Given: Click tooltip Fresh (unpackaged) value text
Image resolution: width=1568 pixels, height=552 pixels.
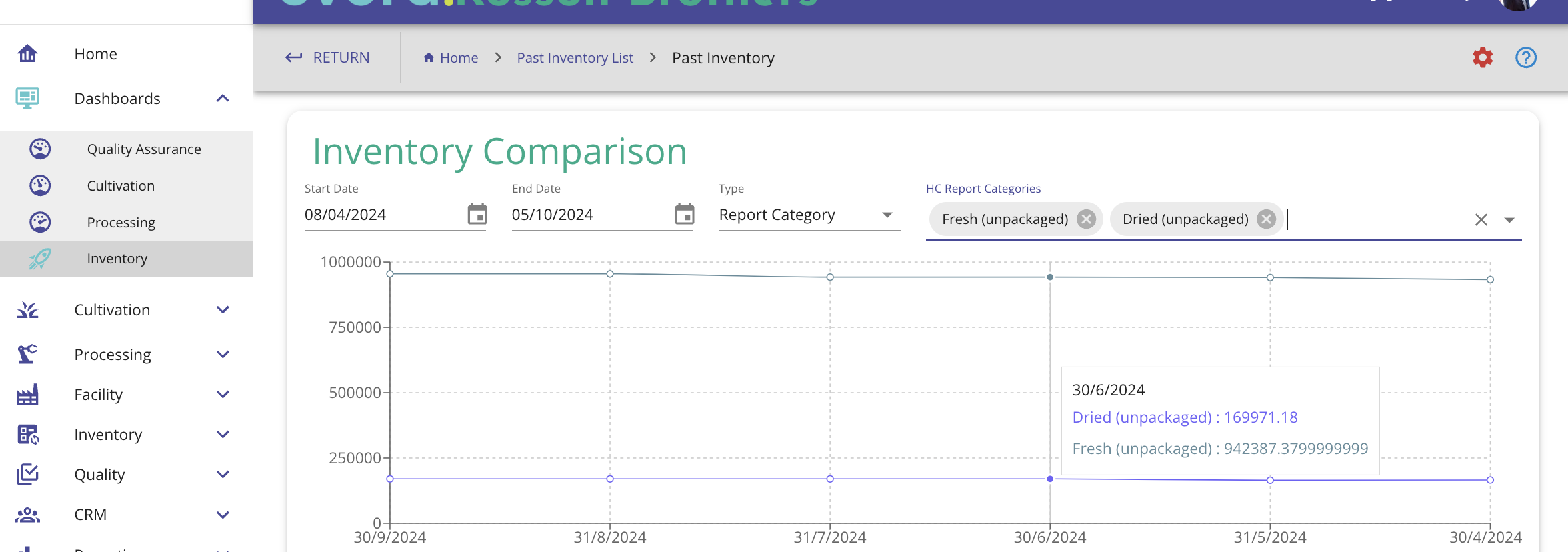Looking at the screenshot, I should pos(1220,449).
